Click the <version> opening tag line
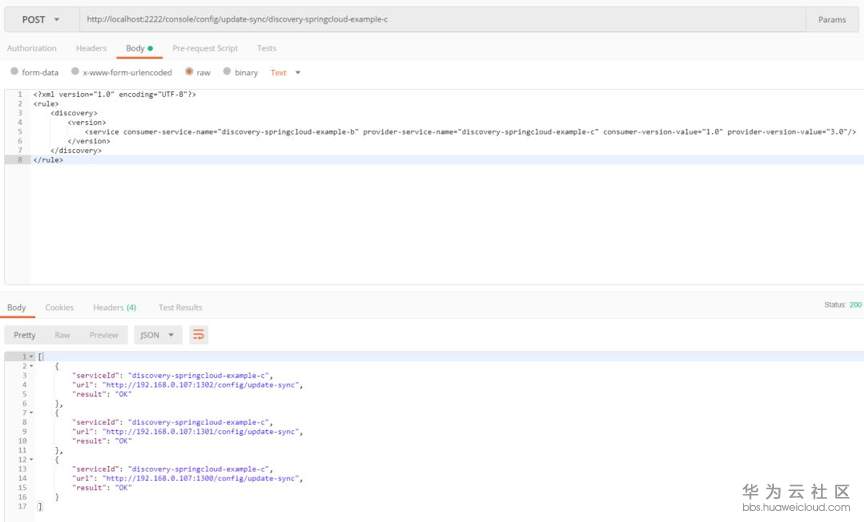This screenshot has width=864, height=522. pos(87,122)
